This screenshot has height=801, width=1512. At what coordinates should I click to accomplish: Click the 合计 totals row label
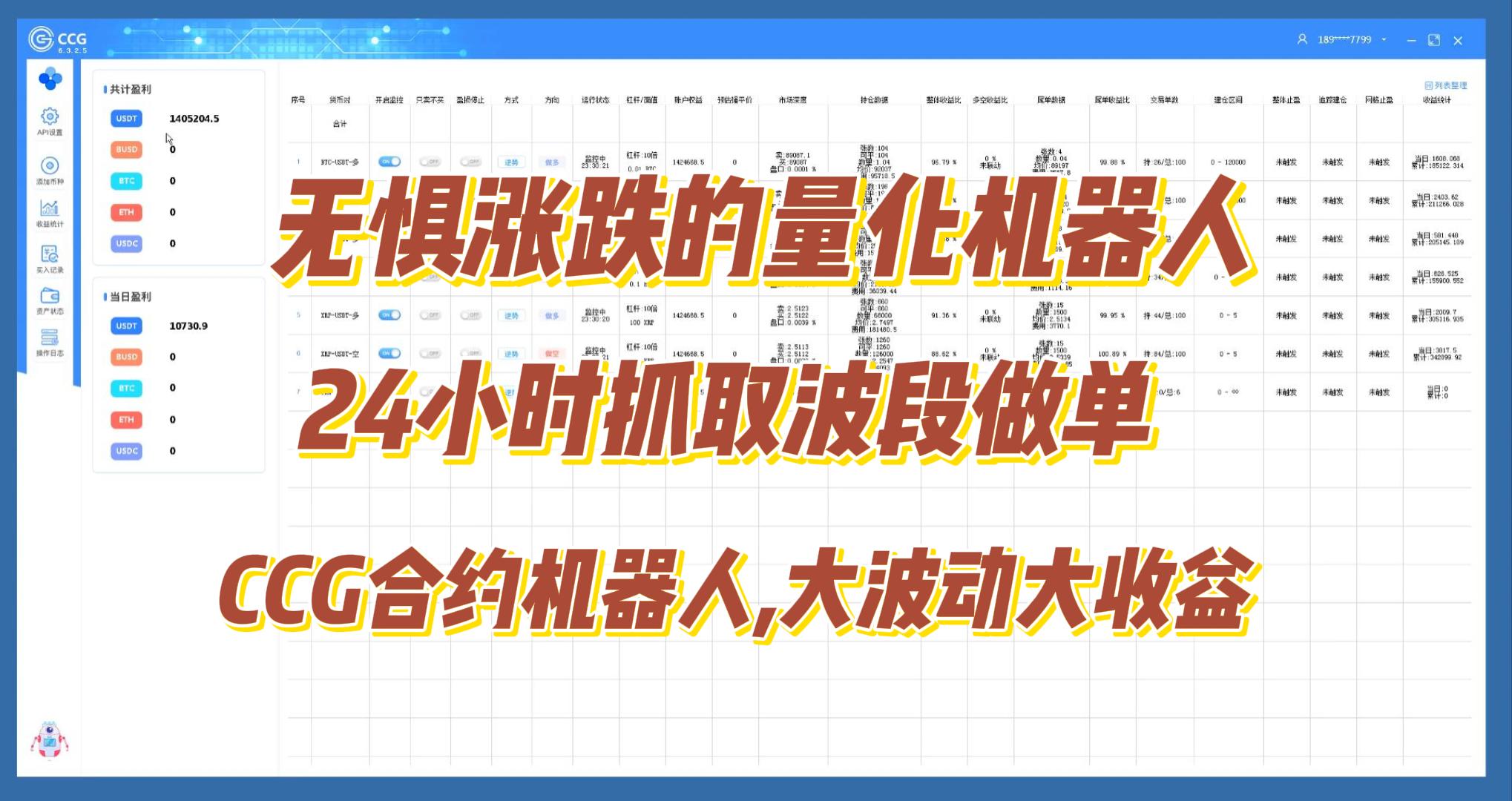tap(340, 124)
